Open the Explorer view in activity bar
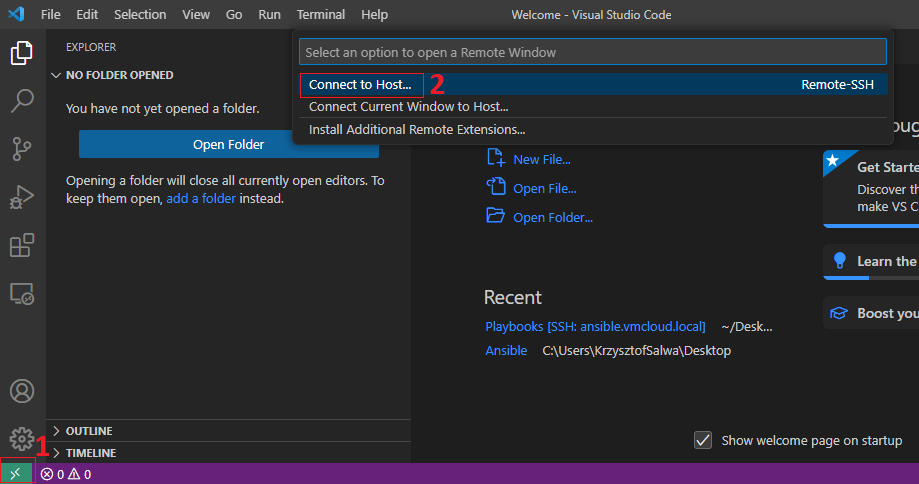The width and height of the screenshot is (919, 484). [22, 53]
